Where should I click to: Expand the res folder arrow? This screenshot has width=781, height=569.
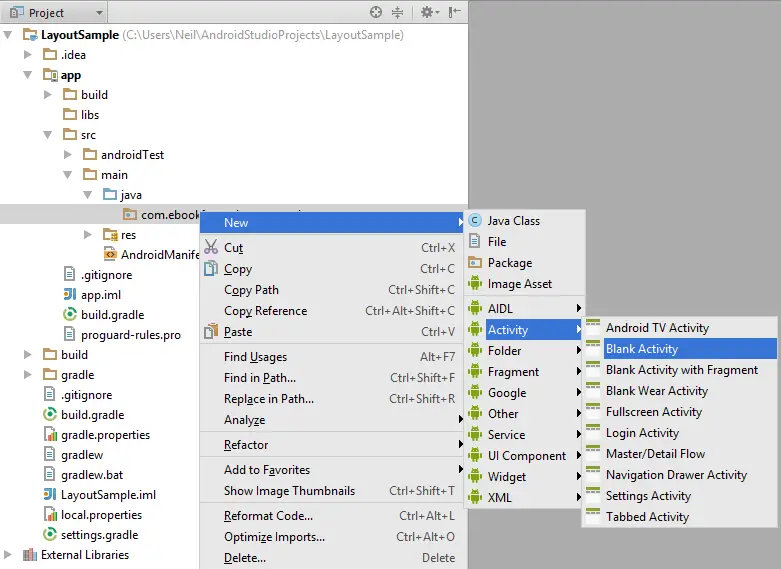tap(89, 235)
